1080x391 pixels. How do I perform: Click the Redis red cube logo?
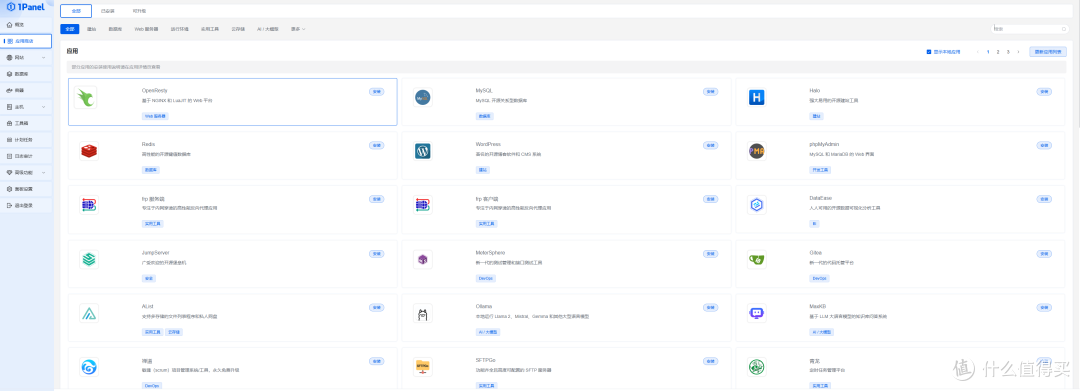coord(88,151)
